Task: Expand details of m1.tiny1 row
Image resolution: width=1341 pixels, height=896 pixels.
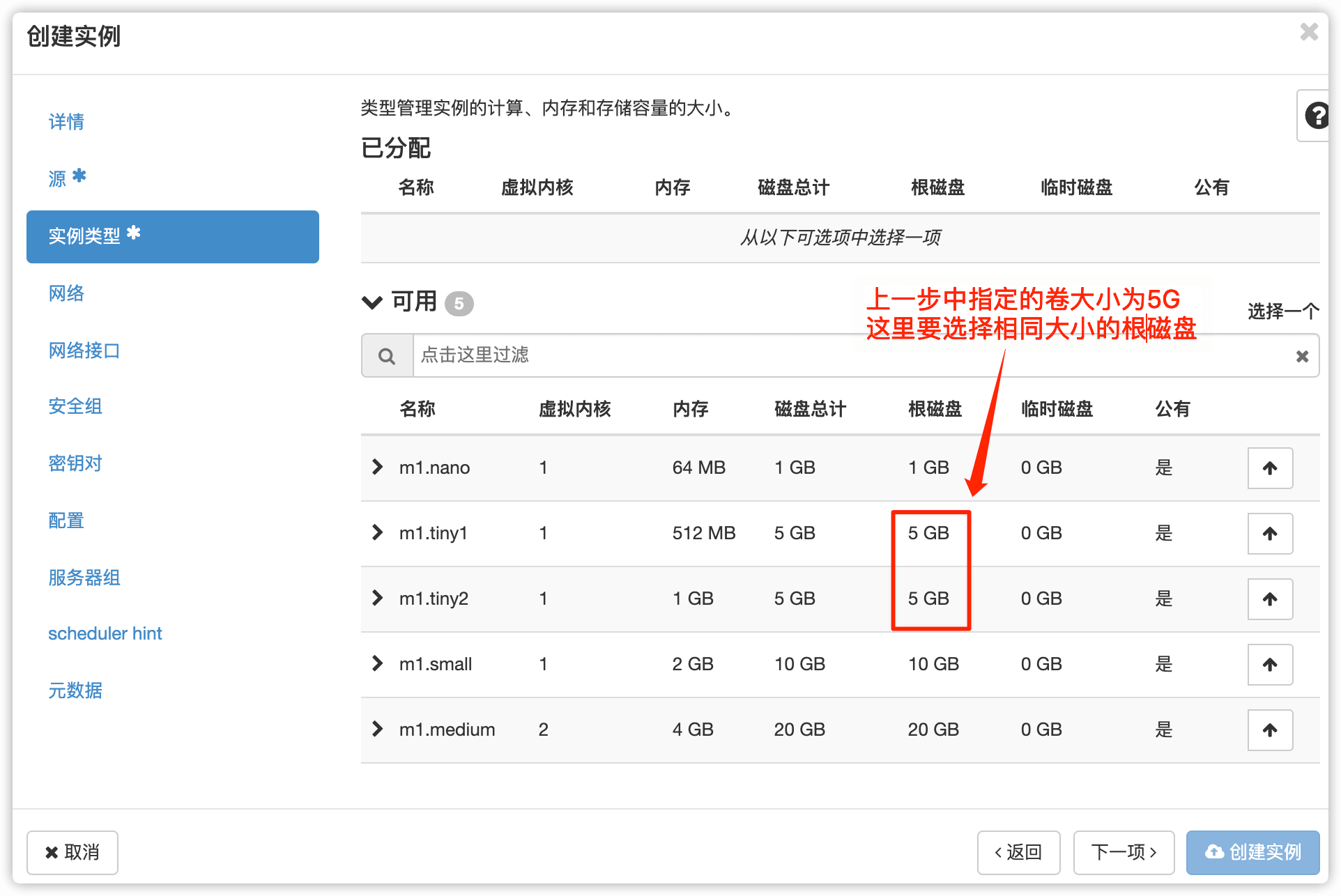Action: click(377, 532)
